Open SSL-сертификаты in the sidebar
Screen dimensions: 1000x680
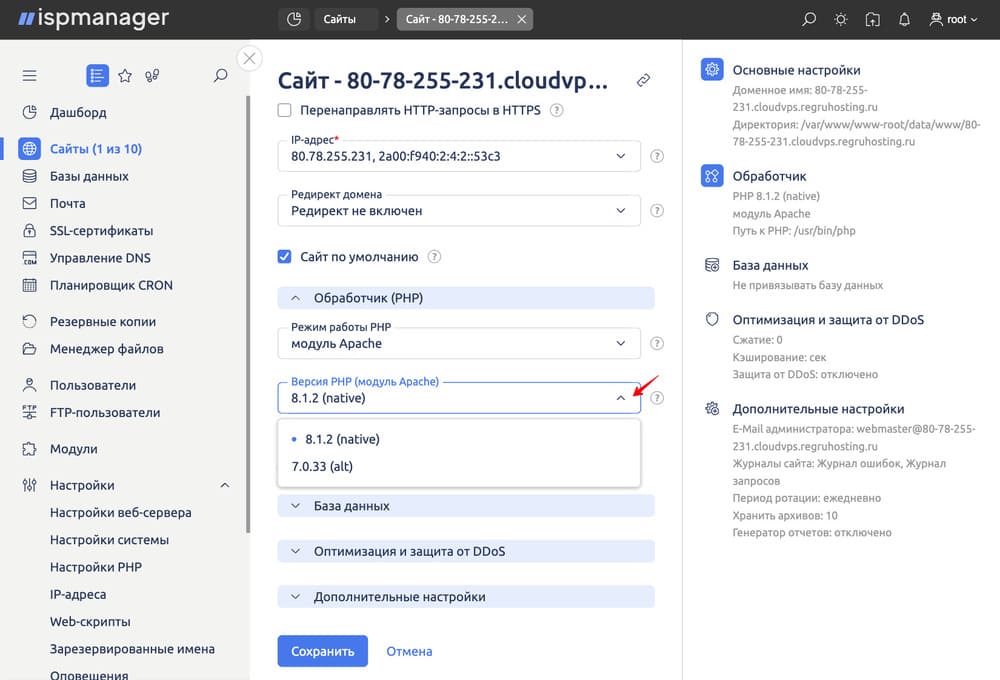(x=101, y=231)
